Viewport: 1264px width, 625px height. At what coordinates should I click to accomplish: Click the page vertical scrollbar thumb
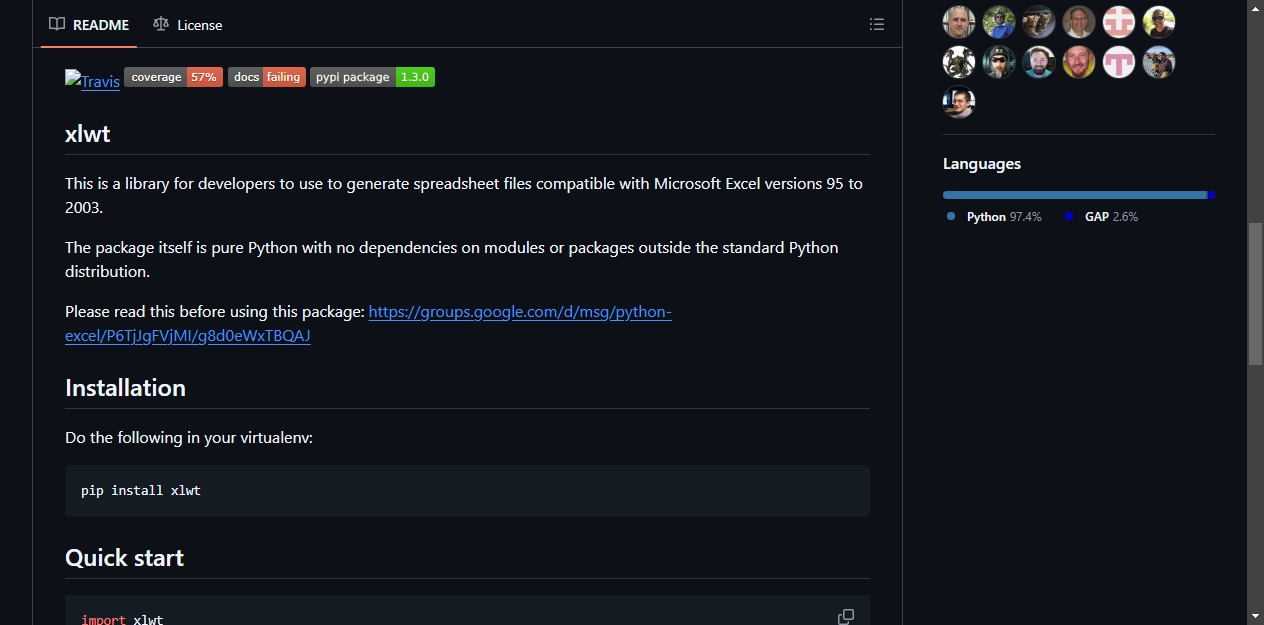coord(1255,294)
